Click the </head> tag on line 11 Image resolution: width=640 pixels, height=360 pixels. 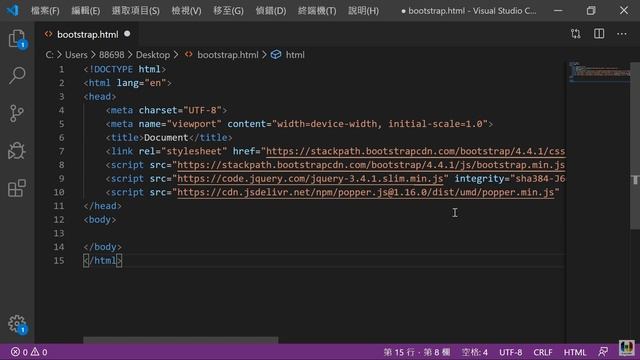(x=102, y=206)
